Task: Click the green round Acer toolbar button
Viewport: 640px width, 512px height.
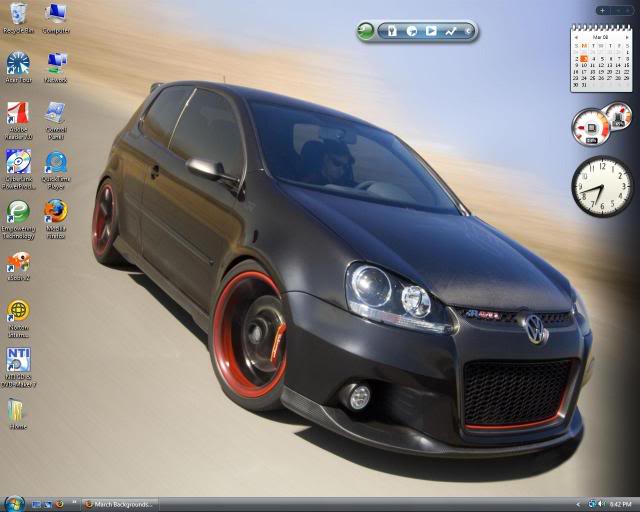Action: (x=365, y=31)
